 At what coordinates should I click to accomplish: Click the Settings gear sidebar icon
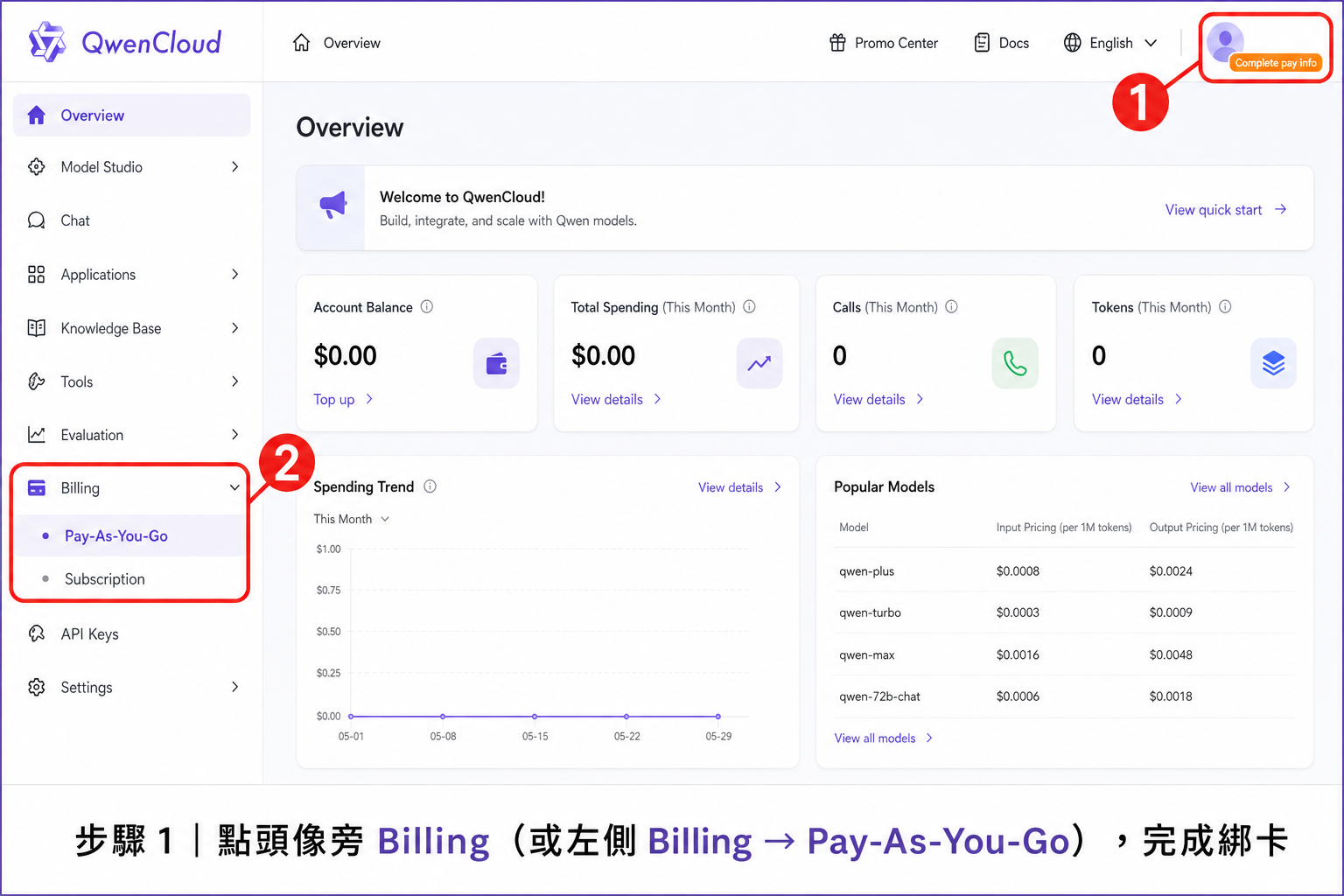37,687
